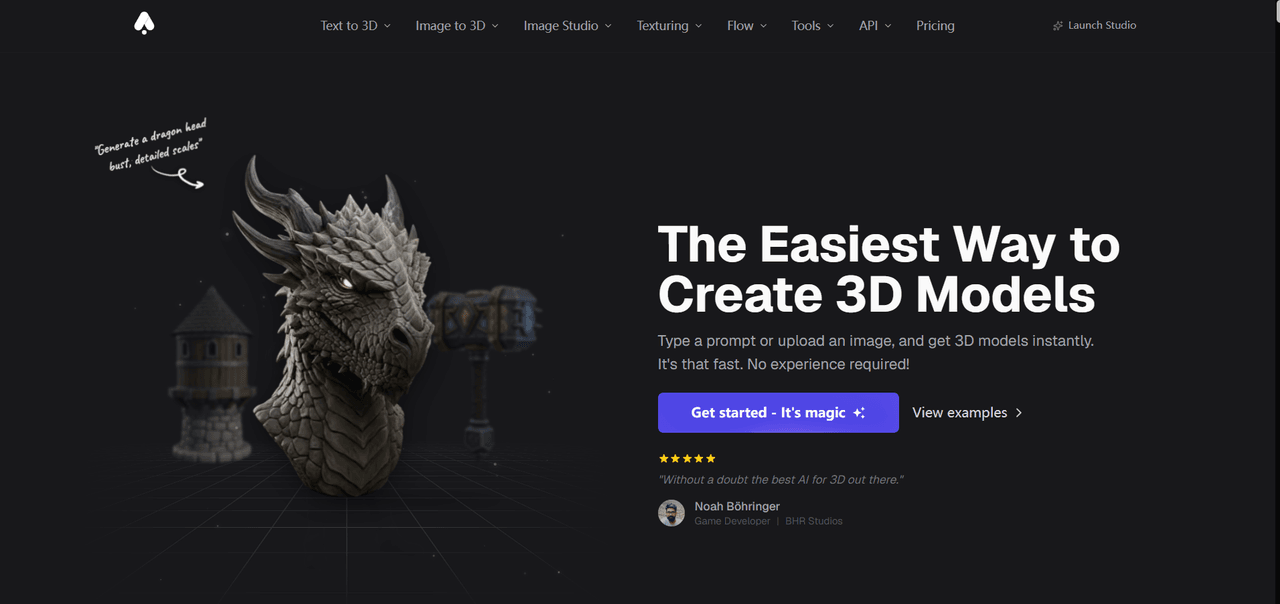
Task: Open View examples link
Action: click(x=967, y=413)
